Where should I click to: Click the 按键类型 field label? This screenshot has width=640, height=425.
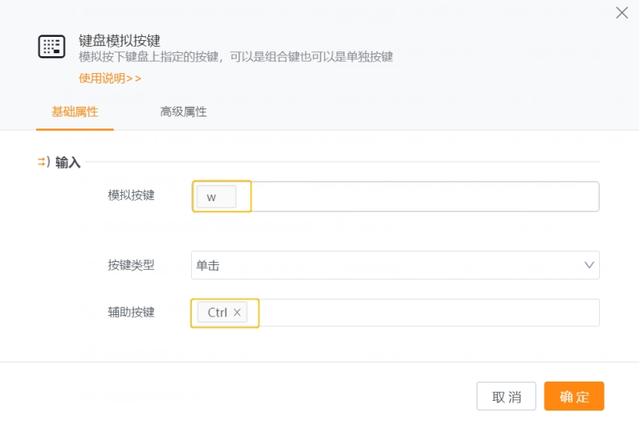(131, 265)
